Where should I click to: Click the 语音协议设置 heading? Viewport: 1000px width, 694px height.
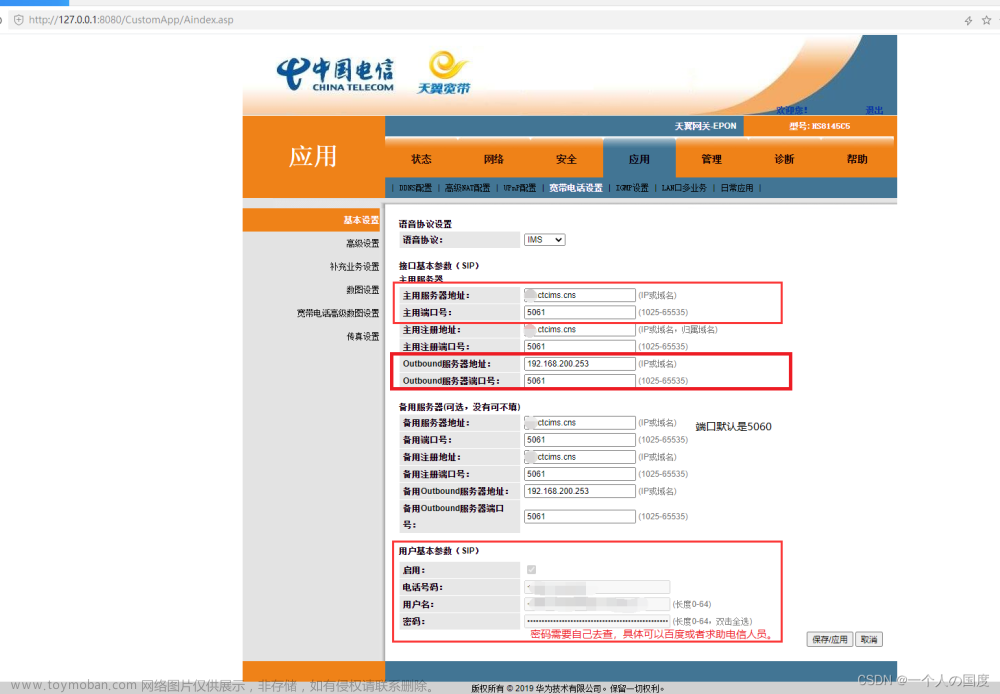tap(425, 224)
